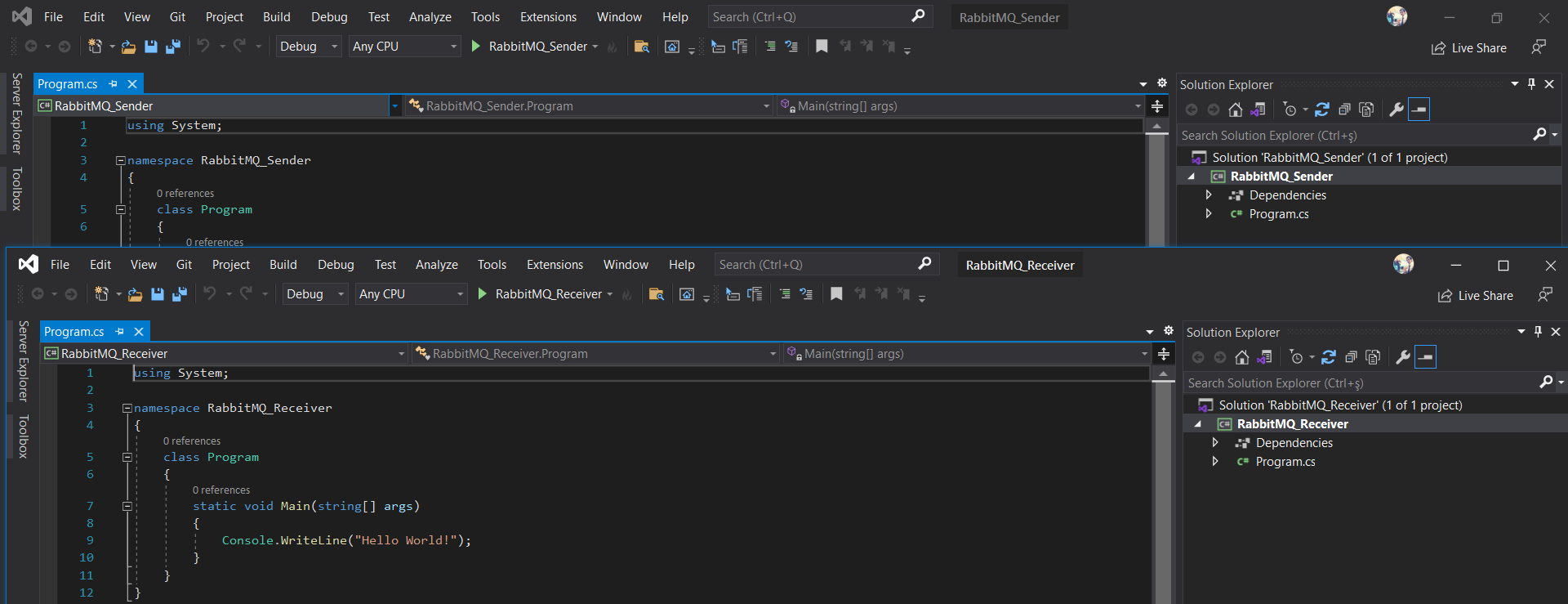Viewport: 1568px width, 604px height.
Task: Click Open File icon in the Sender toolbar
Action: [x=128, y=47]
